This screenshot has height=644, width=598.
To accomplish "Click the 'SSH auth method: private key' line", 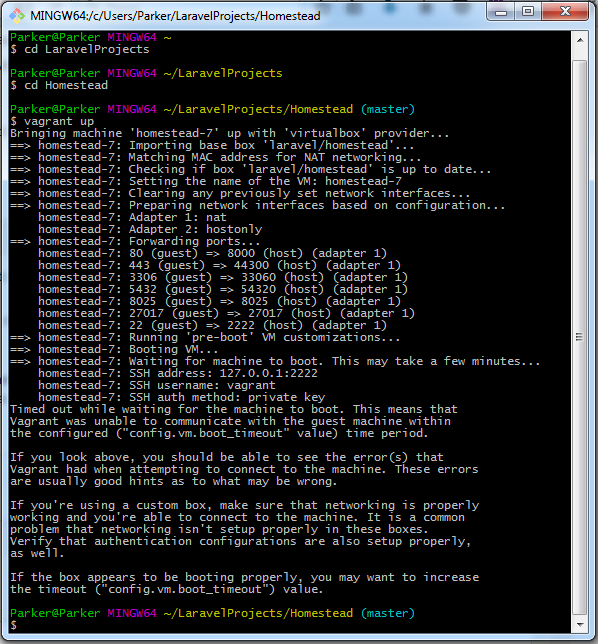I will click(x=182, y=397).
